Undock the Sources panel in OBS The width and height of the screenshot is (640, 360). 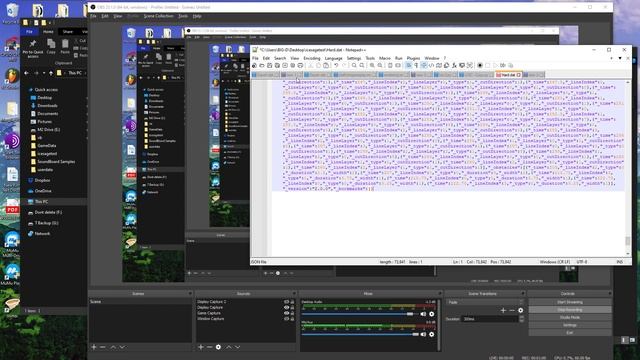click(293, 293)
